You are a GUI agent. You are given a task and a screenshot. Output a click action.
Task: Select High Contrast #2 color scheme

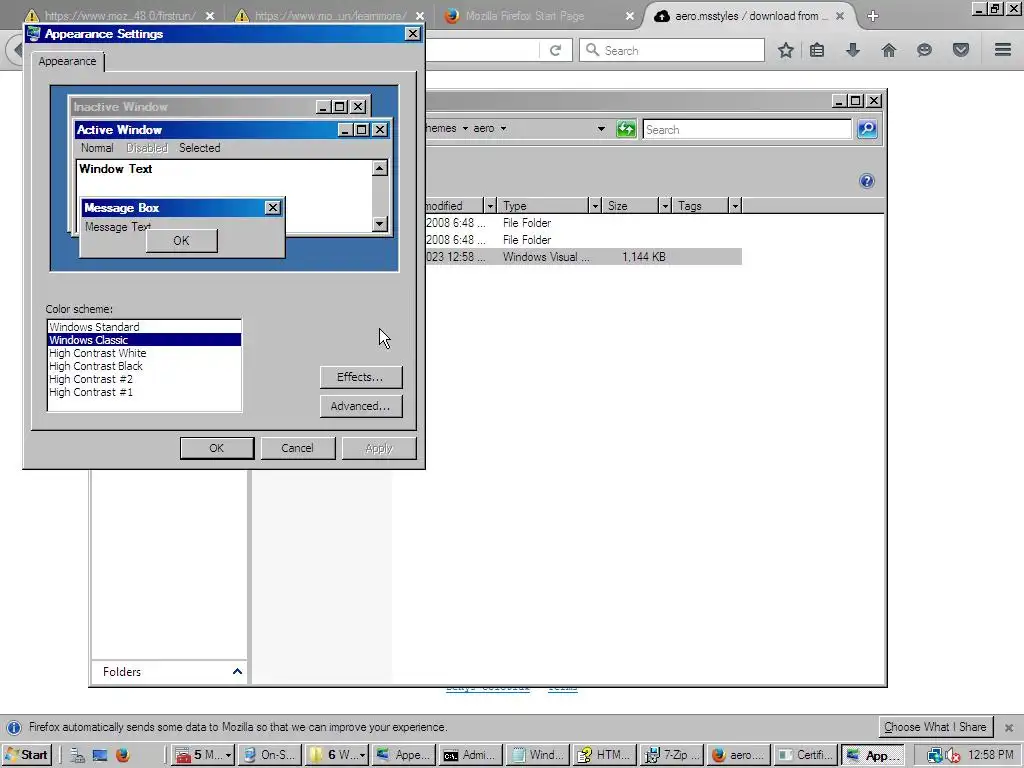pyautogui.click(x=144, y=379)
